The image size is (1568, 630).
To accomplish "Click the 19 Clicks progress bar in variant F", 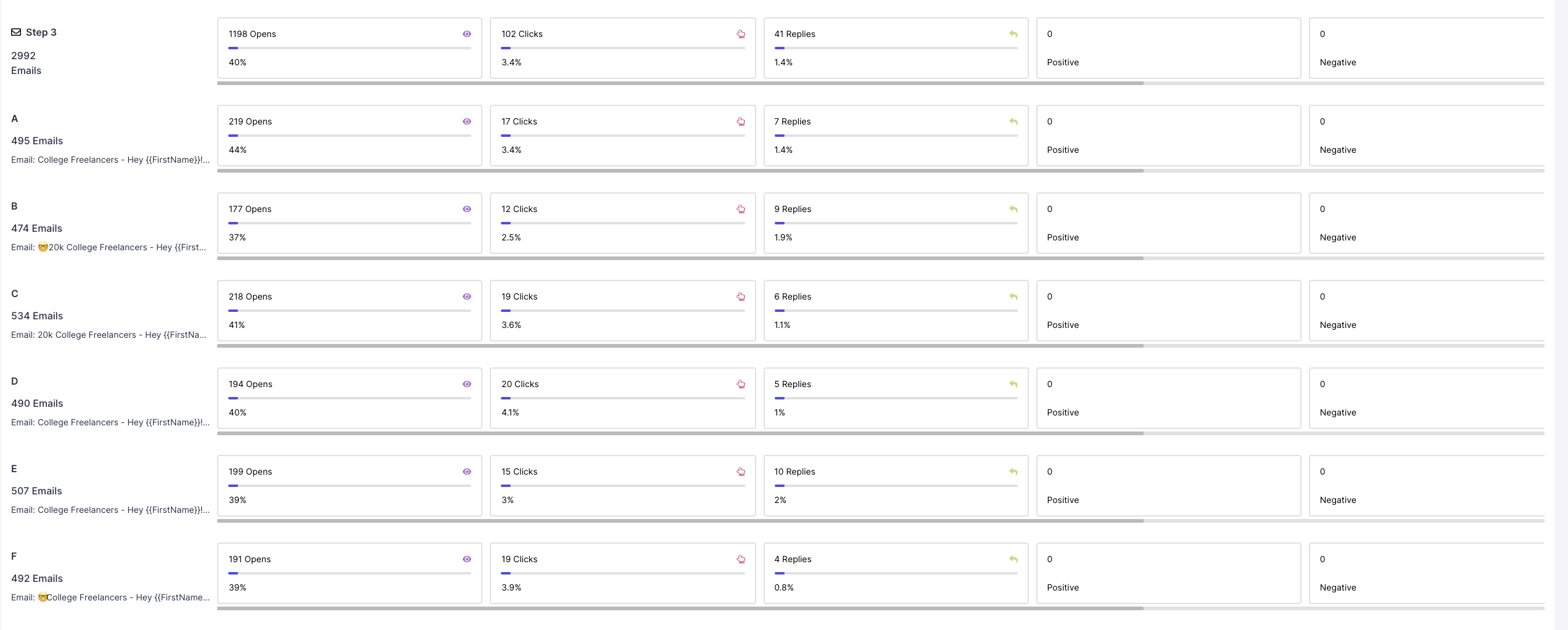I will 623,573.
